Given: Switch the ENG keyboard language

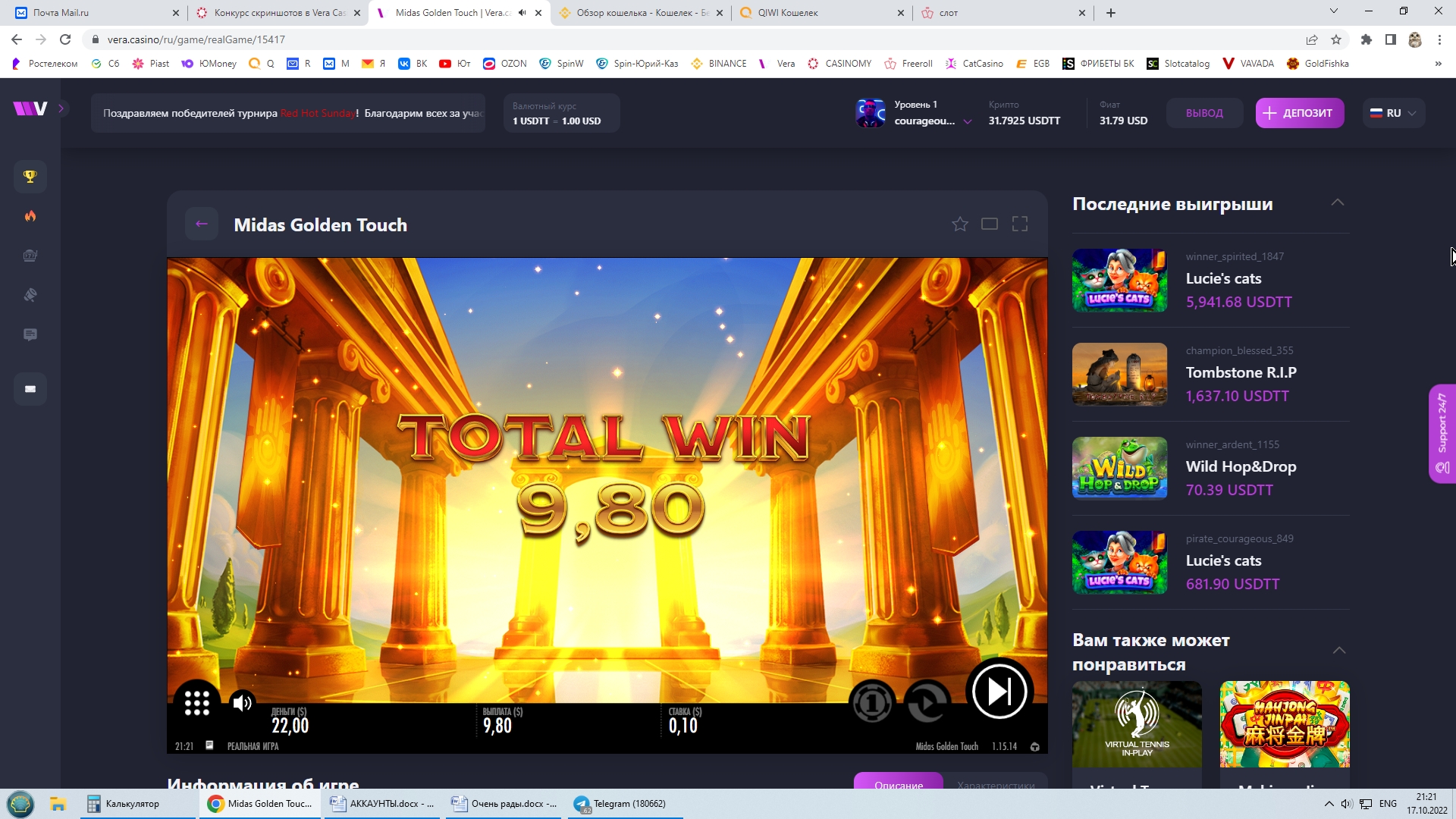Looking at the screenshot, I should [x=1388, y=804].
